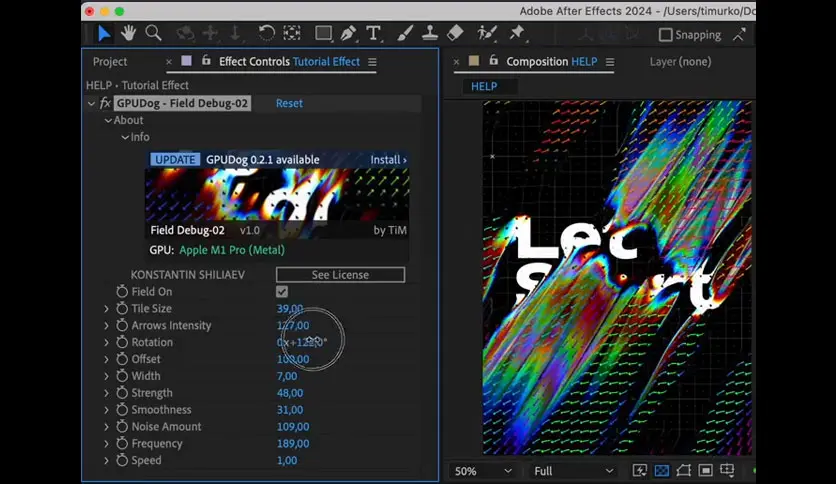Click the Tile Size stopwatch
This screenshot has width=836, height=484.
click(122, 308)
